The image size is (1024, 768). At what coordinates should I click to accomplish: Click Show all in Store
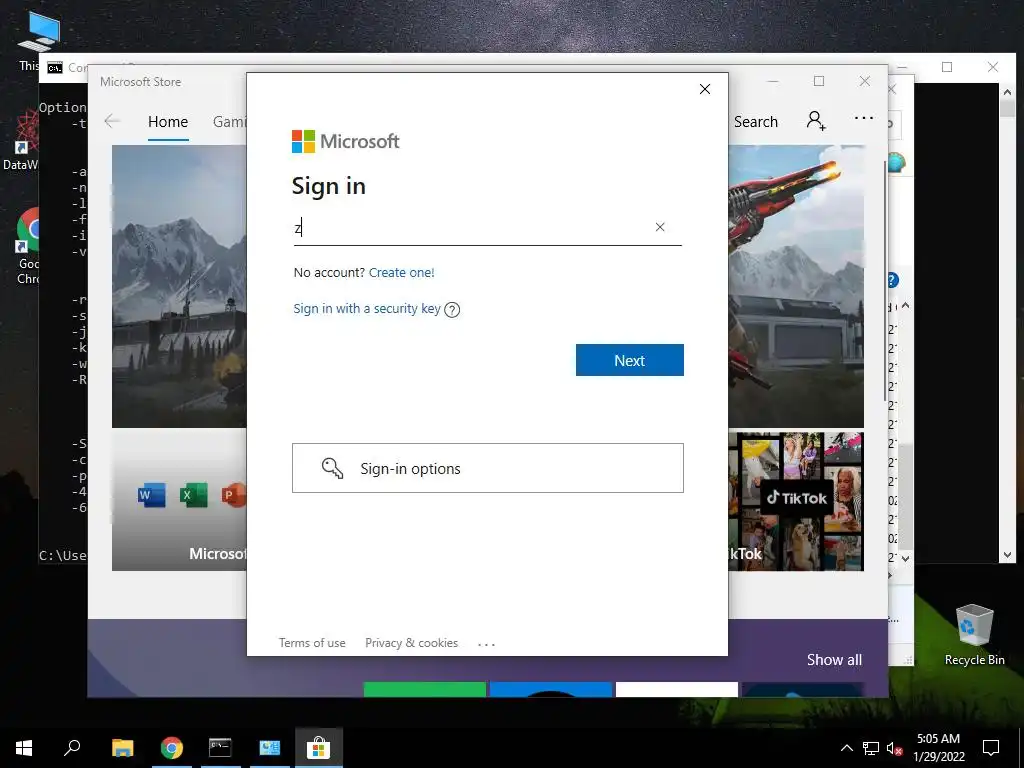[834, 660]
